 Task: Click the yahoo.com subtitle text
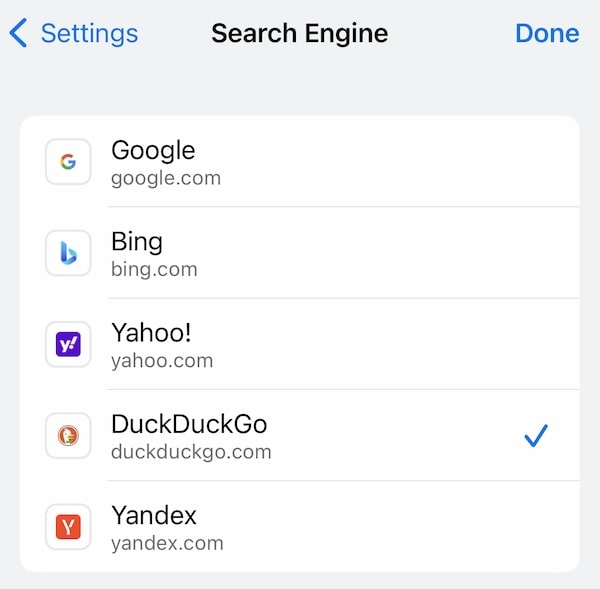click(162, 361)
